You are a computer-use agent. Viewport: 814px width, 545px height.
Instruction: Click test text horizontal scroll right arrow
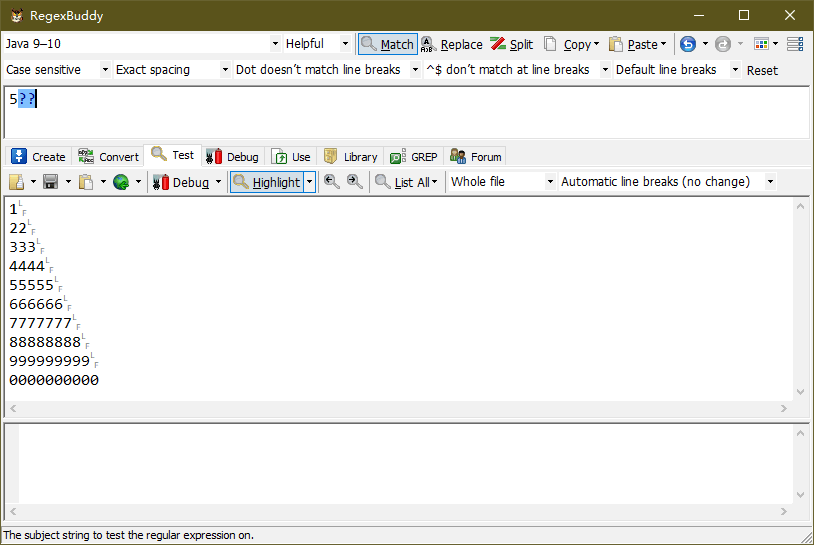784,409
